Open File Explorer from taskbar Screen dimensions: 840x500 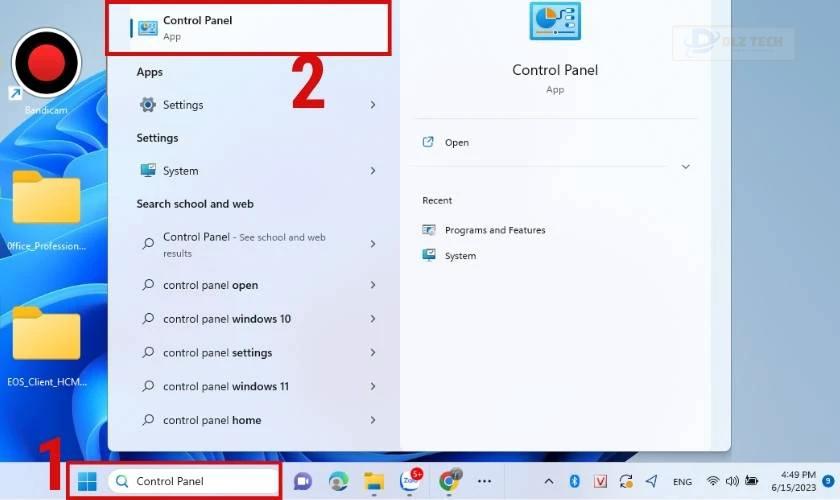coord(374,481)
